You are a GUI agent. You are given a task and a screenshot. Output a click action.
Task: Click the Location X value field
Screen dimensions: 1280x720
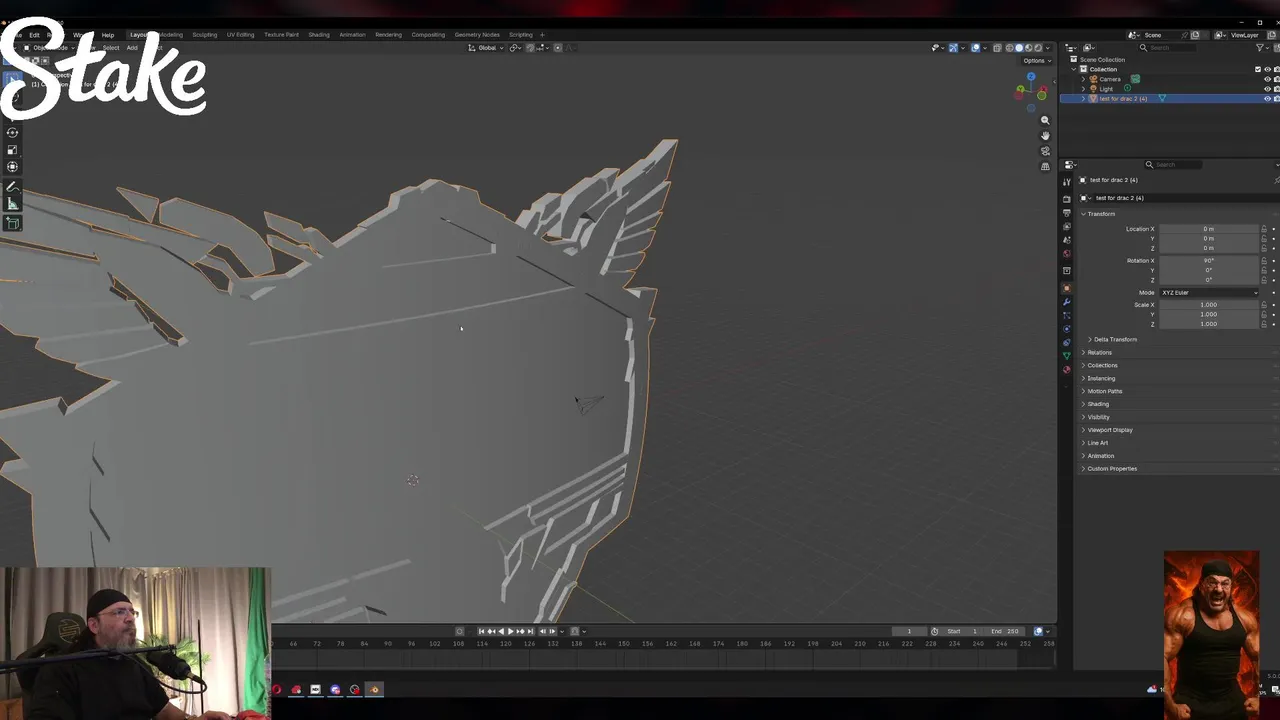[1209, 229]
